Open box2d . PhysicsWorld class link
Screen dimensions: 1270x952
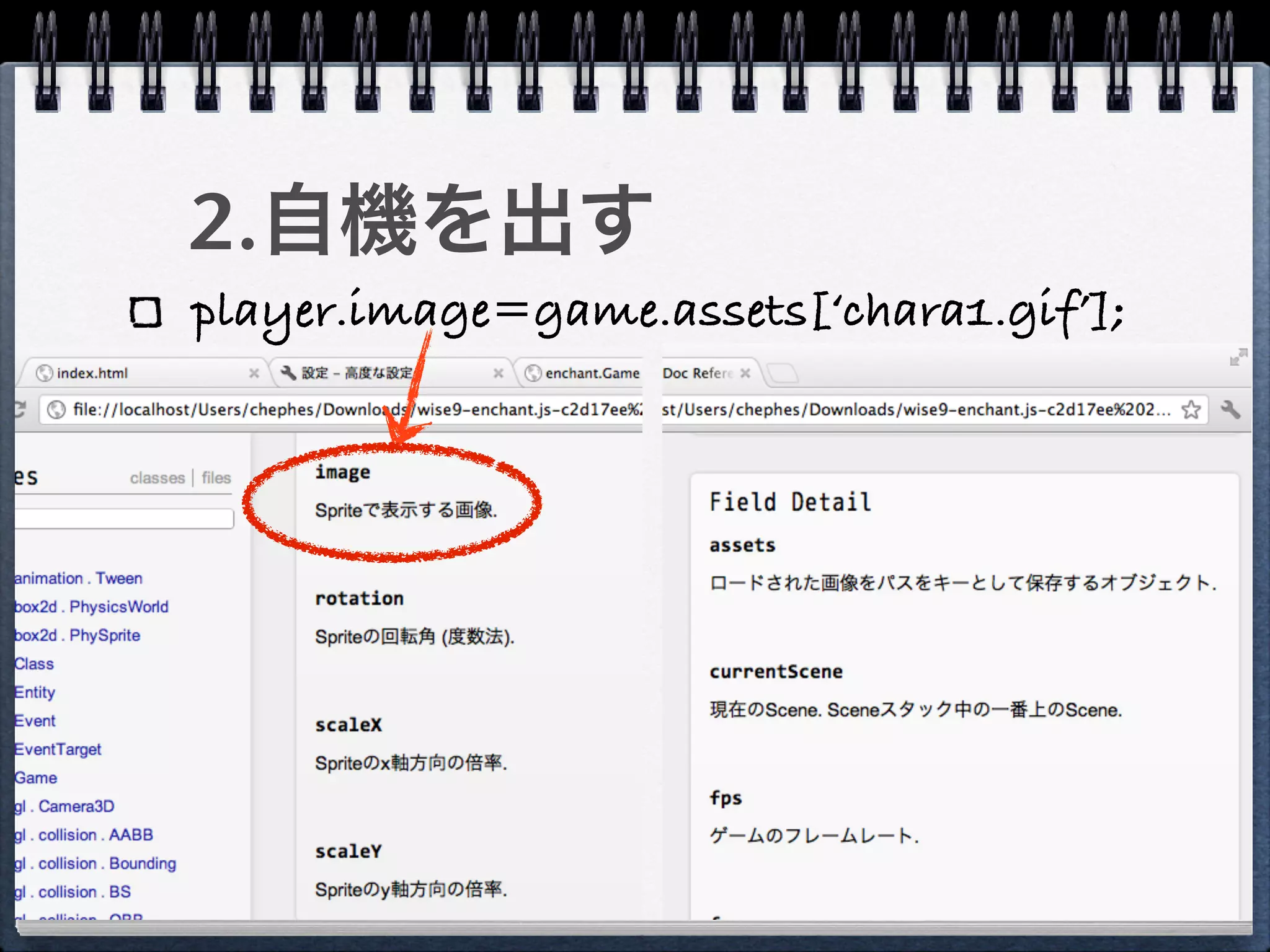(x=92, y=607)
